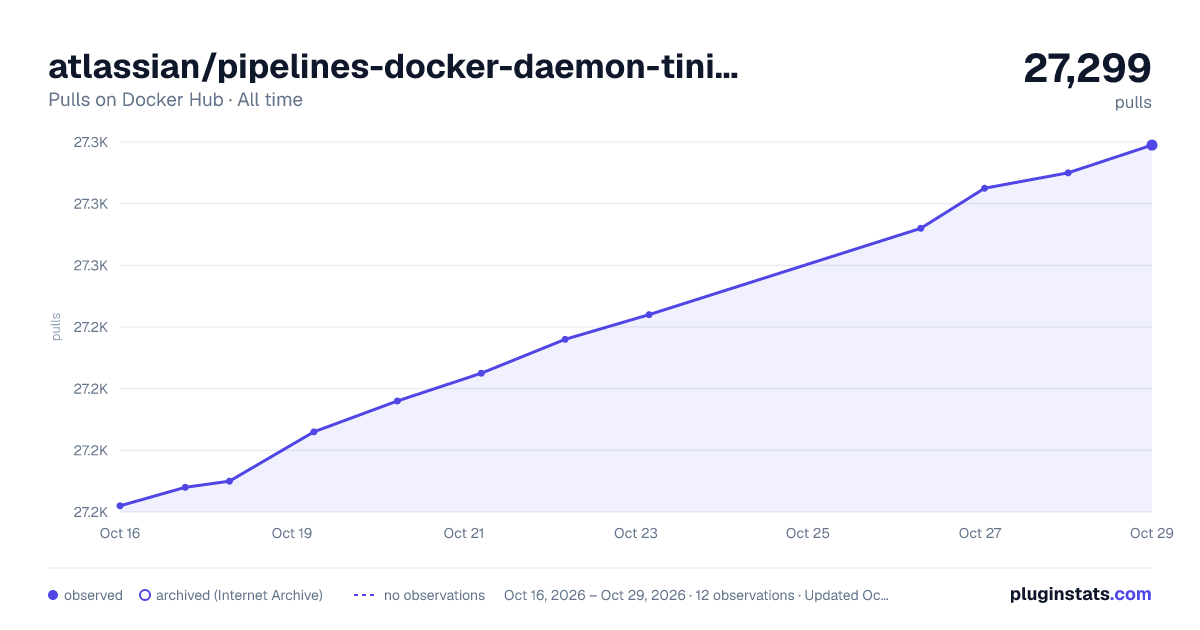Click the top 27.3K y-axis label
This screenshot has width=1200, height=630.
(91, 142)
